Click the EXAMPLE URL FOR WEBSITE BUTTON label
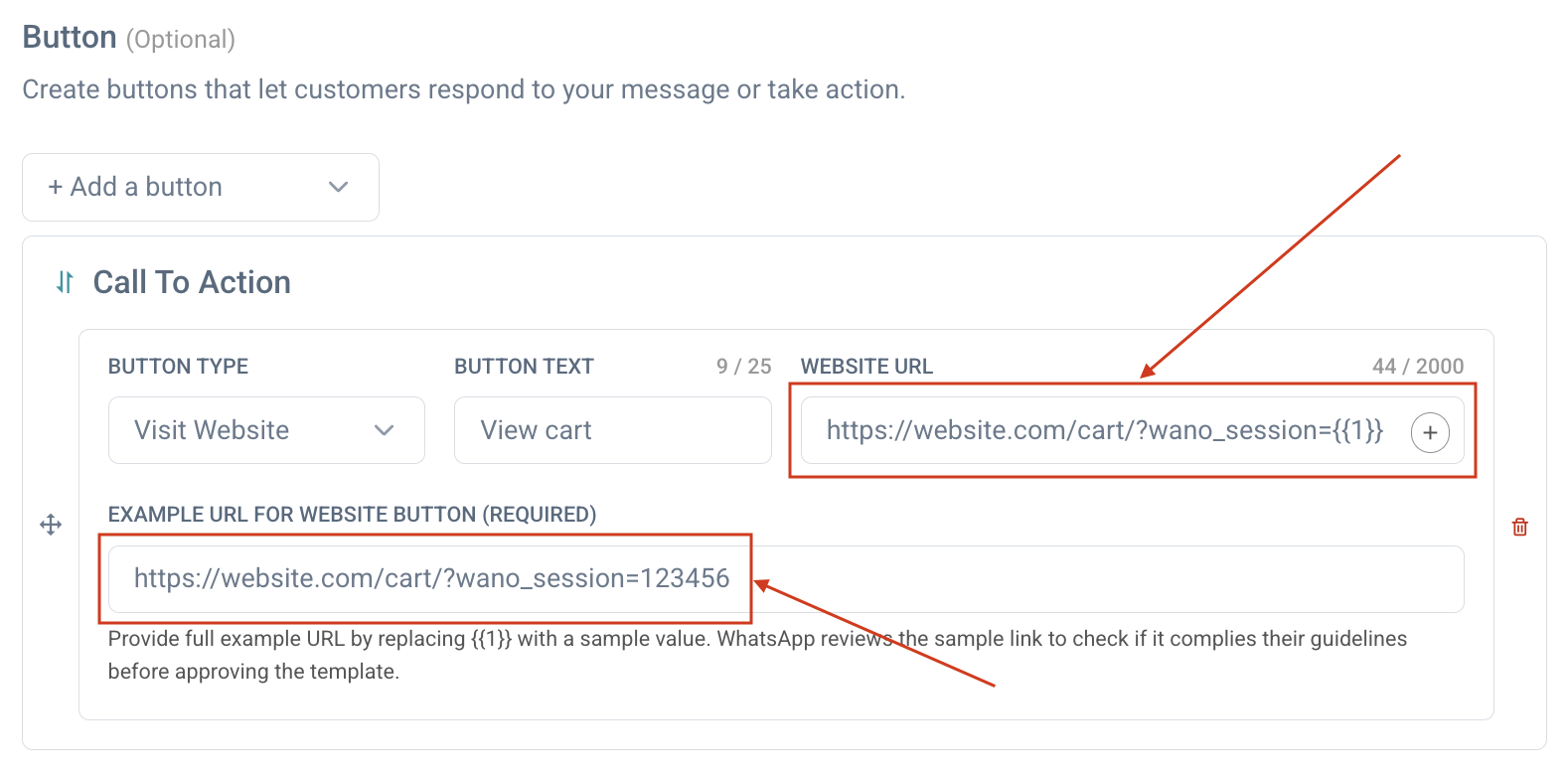 [x=352, y=515]
